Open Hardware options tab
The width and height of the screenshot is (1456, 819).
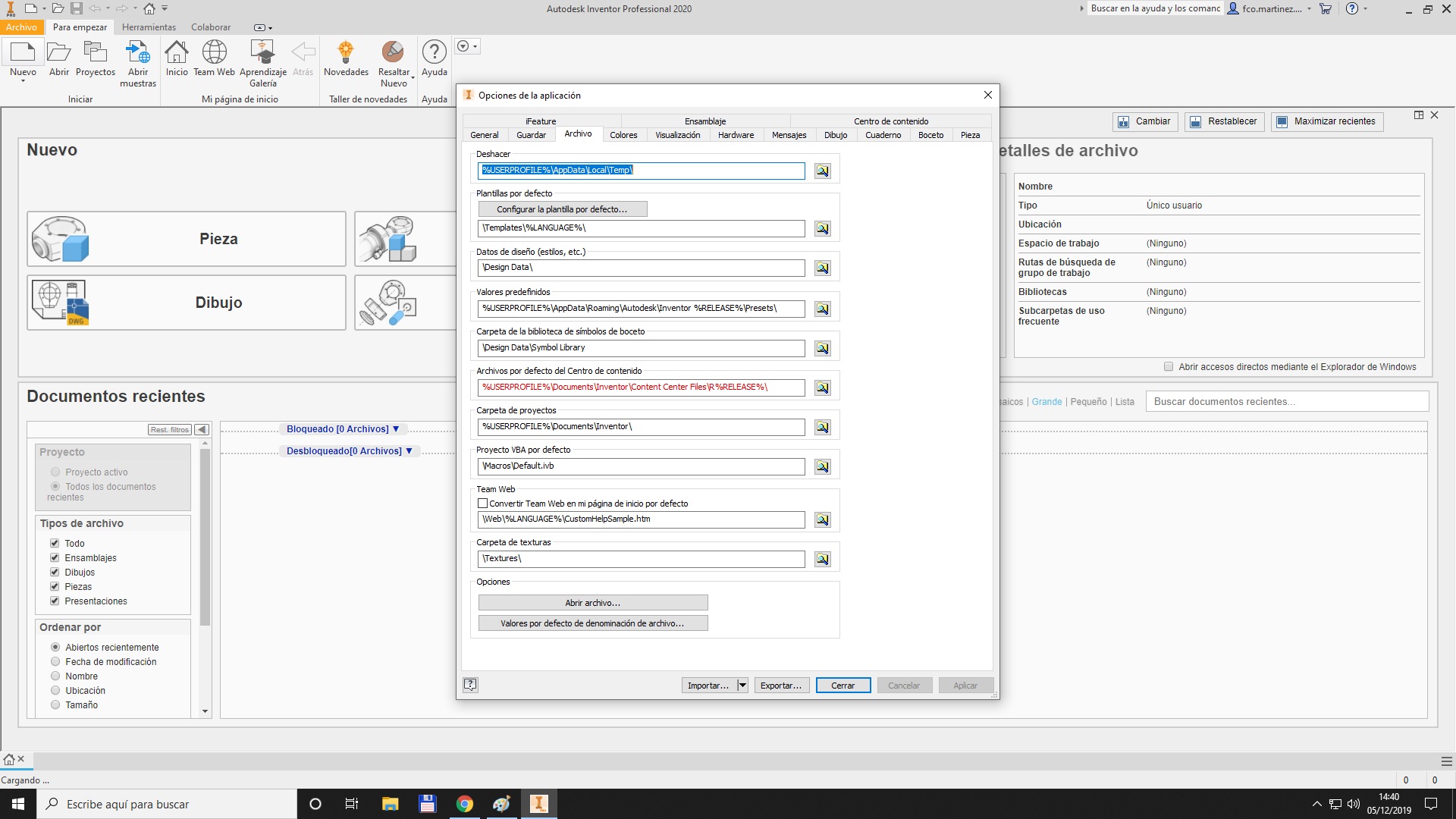[x=736, y=135]
